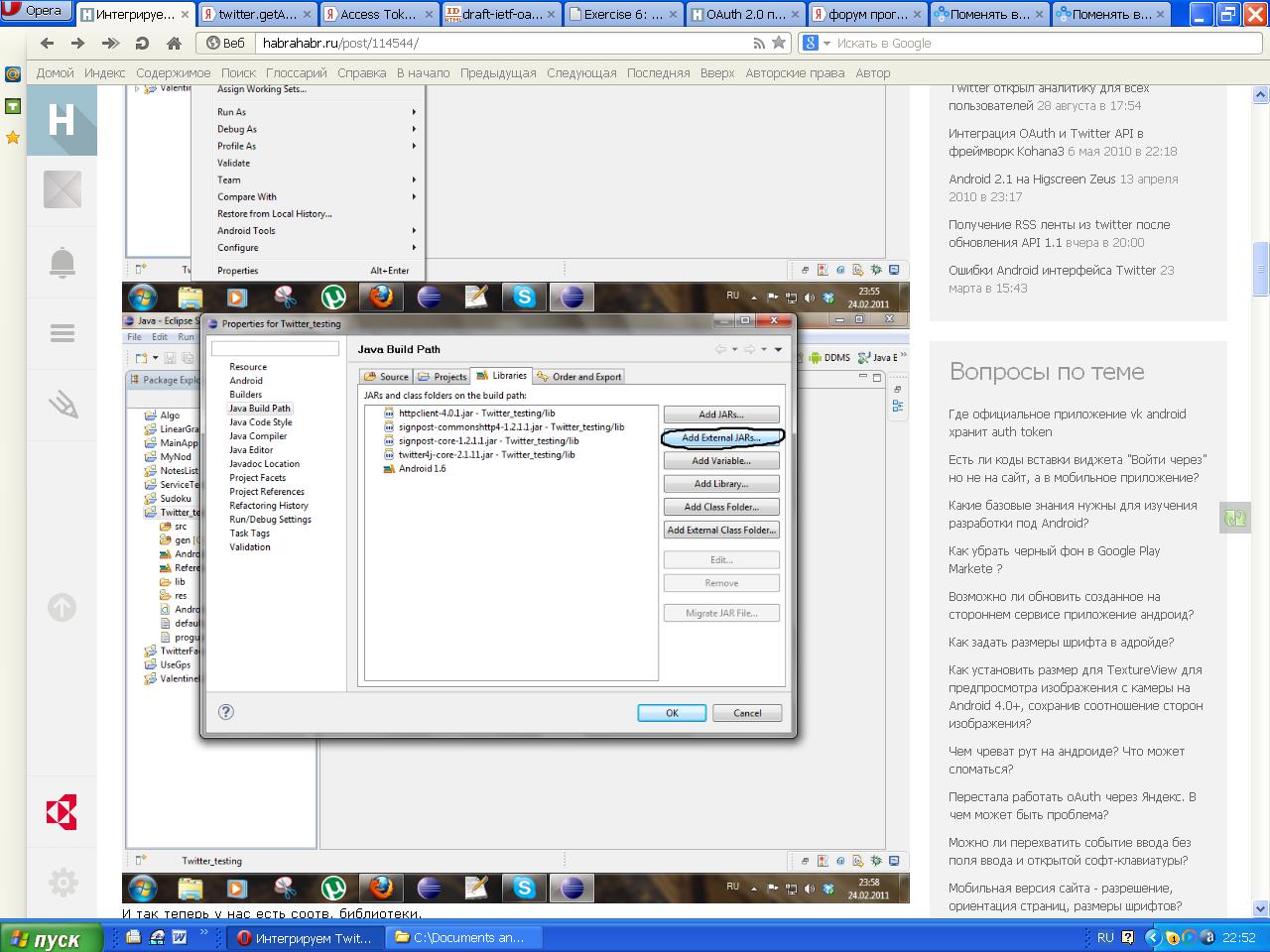Click the Веб security badge in address bar

point(225,44)
